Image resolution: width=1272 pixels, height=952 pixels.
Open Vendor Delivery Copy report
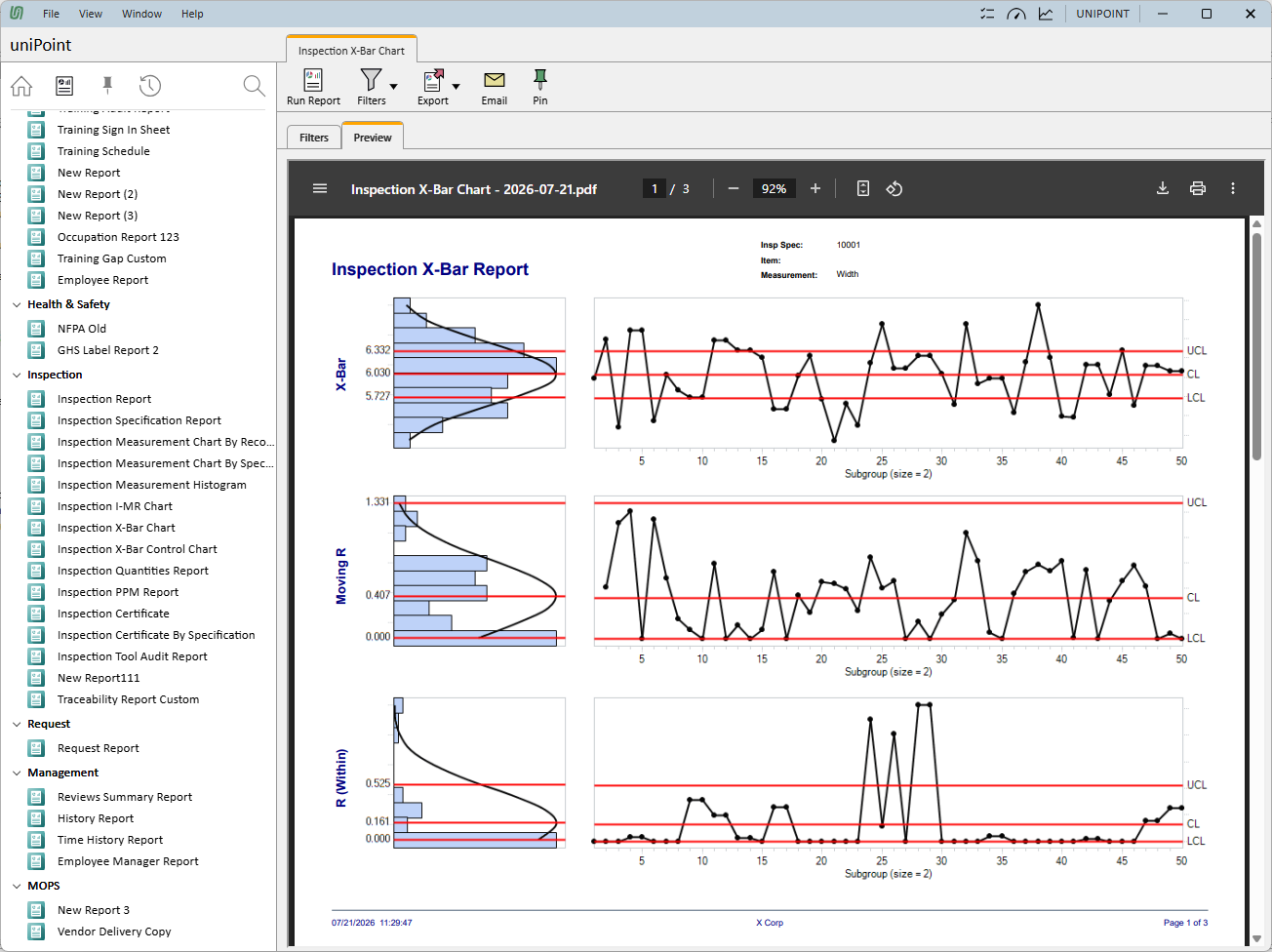point(114,932)
